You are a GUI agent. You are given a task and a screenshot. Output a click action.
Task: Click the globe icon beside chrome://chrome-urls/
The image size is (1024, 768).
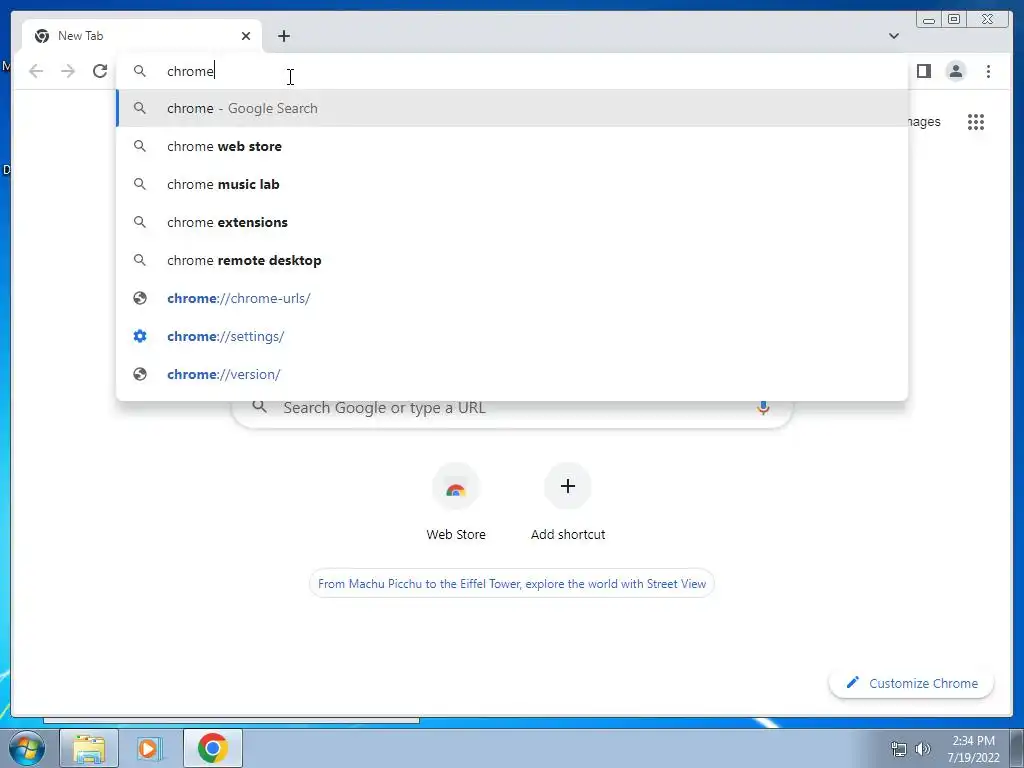coord(140,298)
